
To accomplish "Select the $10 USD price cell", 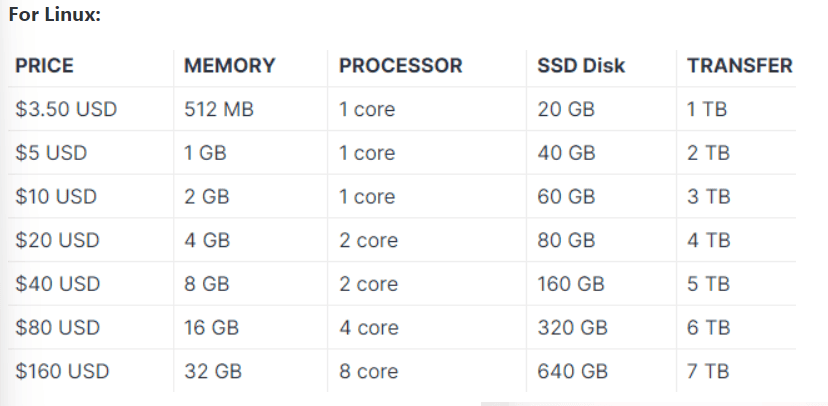I will [56, 197].
